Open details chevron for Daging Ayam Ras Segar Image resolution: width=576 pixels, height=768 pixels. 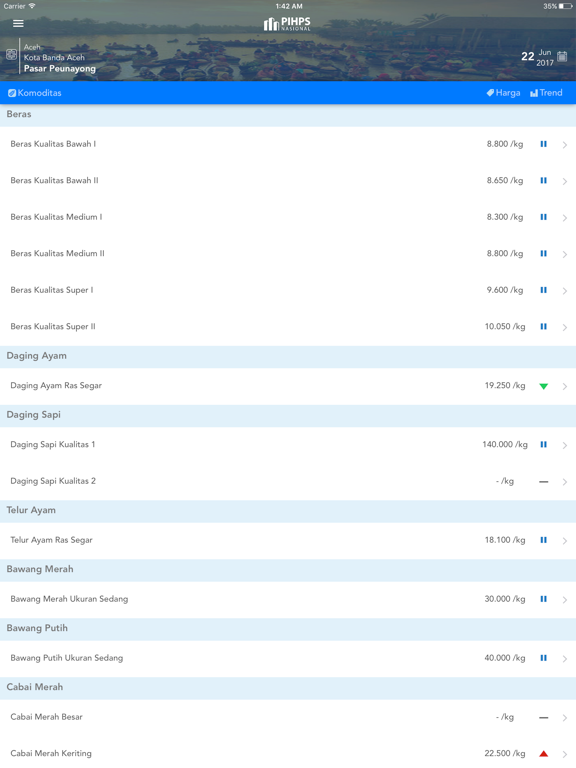565,386
